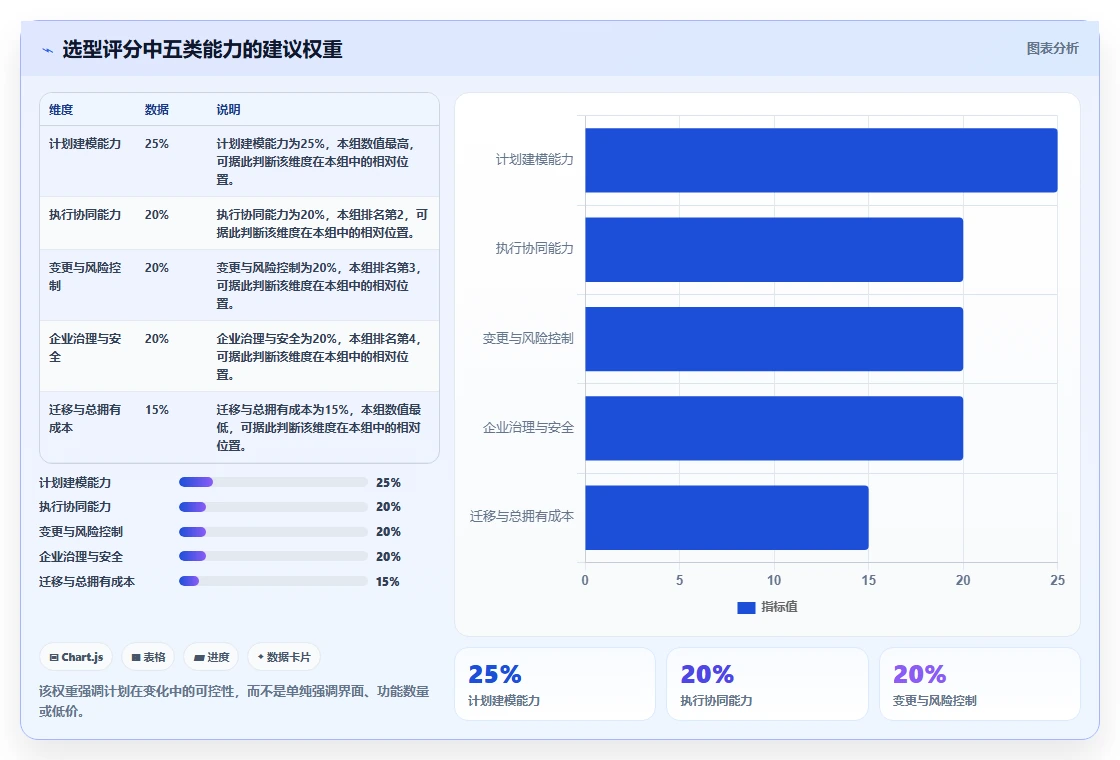Viewport: 1120px width, 760px height.
Task: Click the x-axis tick label 25
Action: (1057, 581)
